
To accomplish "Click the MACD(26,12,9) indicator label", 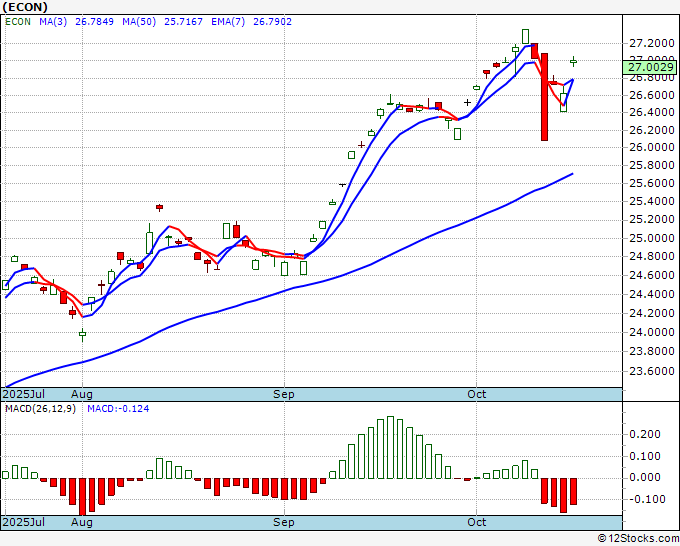I will tap(40, 409).
